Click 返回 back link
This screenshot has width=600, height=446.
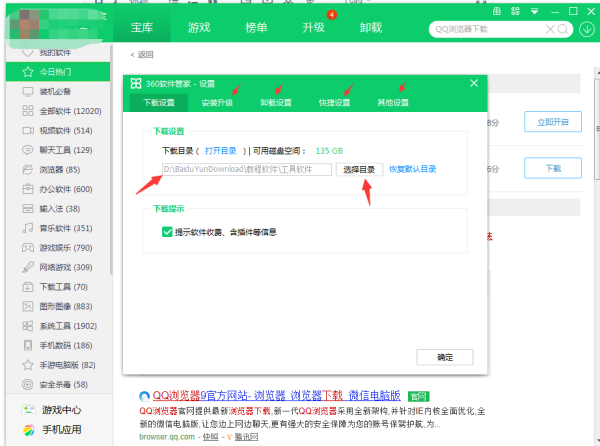pos(143,54)
